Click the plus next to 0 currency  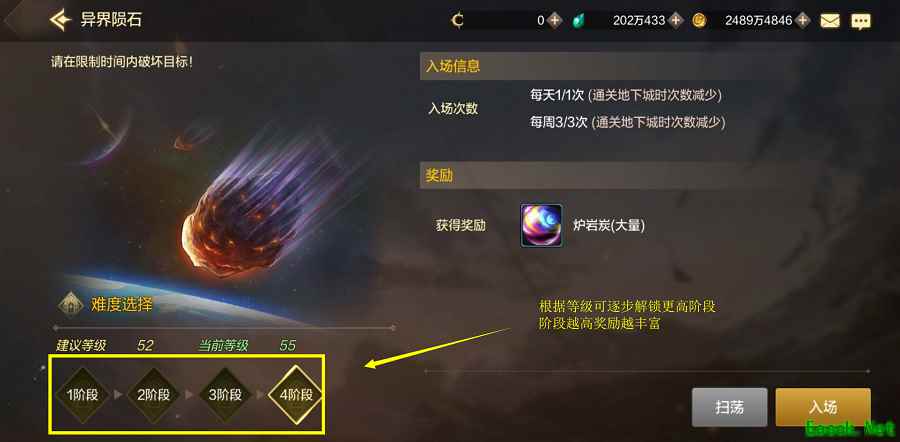(554, 21)
